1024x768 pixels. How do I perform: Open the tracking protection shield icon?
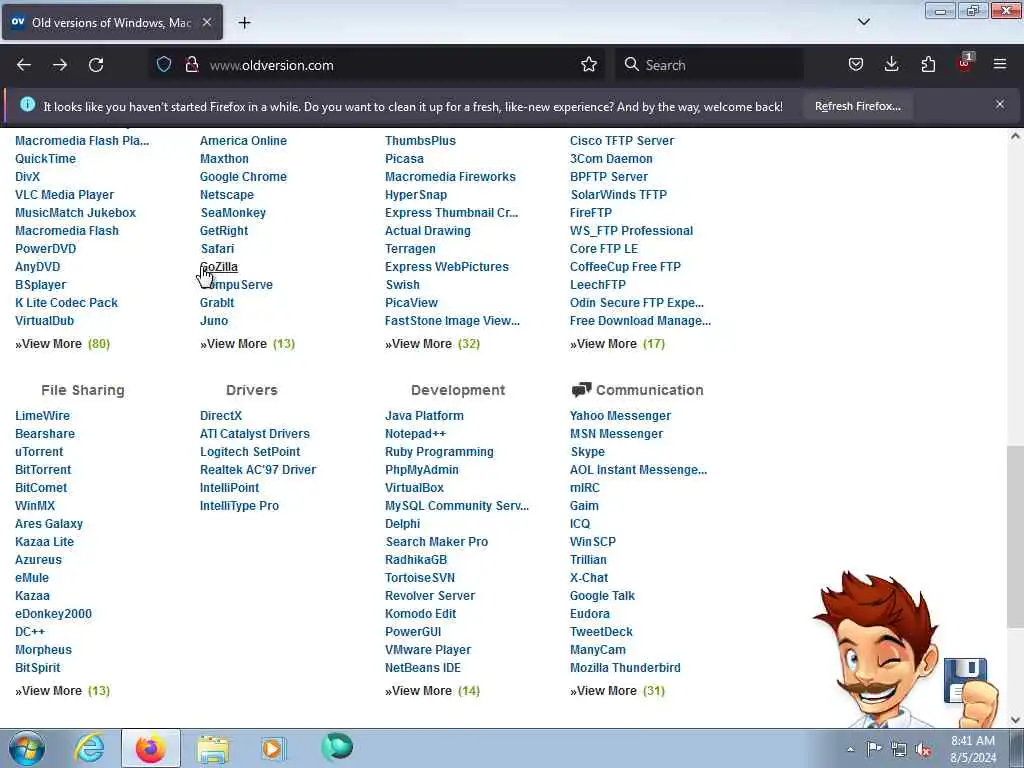click(164, 65)
